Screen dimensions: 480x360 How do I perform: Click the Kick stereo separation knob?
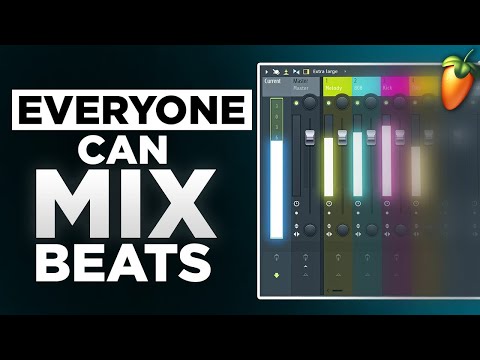coord(401,229)
